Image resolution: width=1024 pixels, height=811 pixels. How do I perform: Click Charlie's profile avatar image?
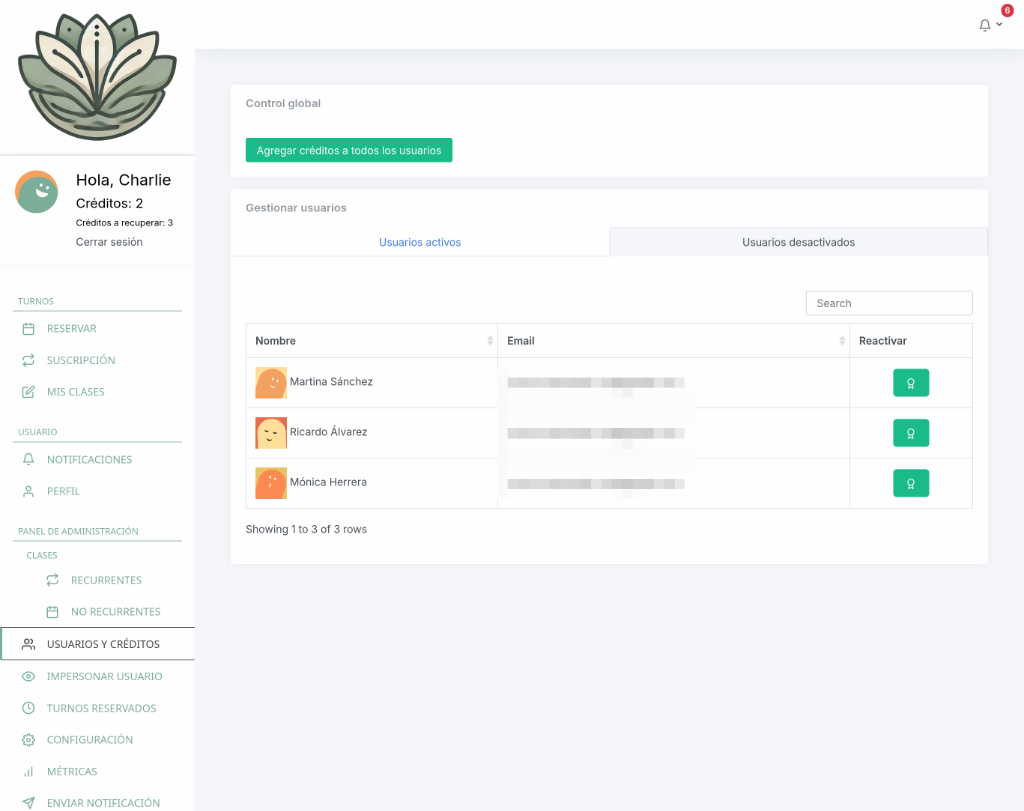pos(36,192)
